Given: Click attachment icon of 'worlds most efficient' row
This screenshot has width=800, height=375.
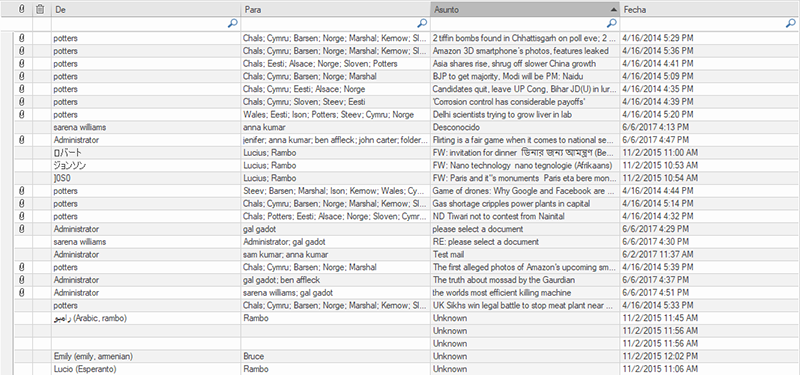Looking at the screenshot, I should tap(21, 293).
